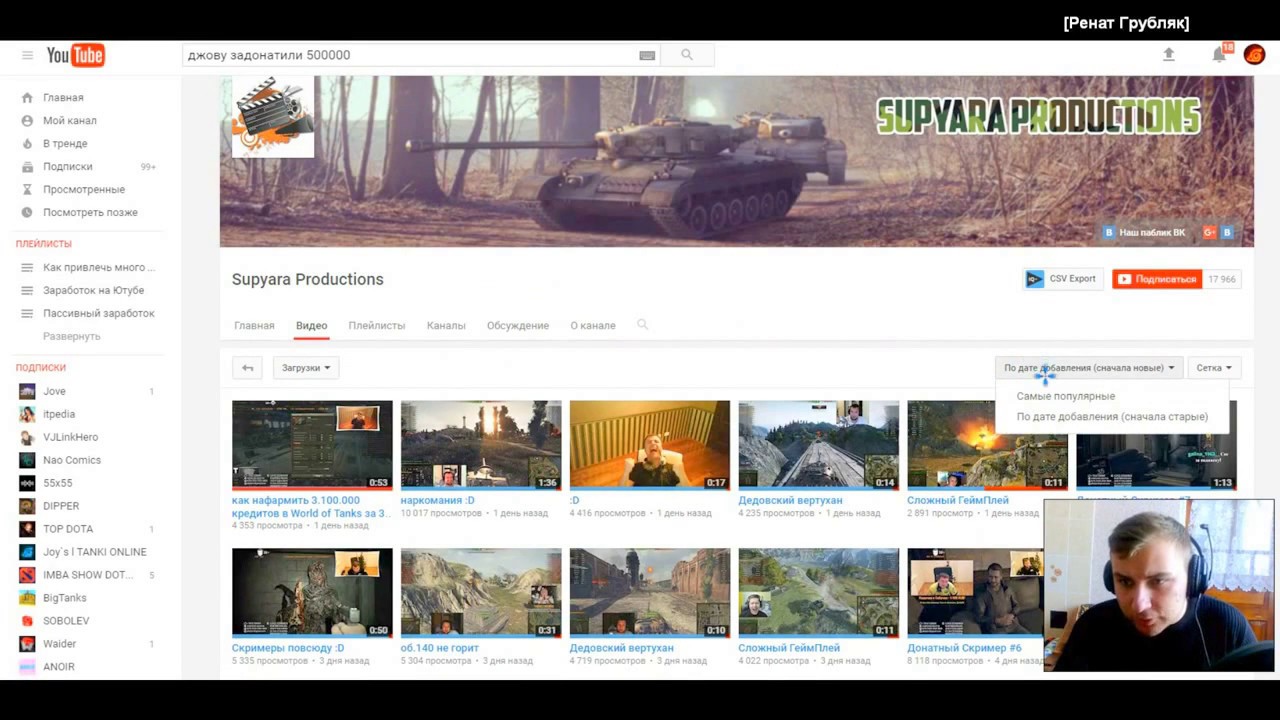
Task: Click the Google+ icon on the banner
Action: (x=1209, y=232)
